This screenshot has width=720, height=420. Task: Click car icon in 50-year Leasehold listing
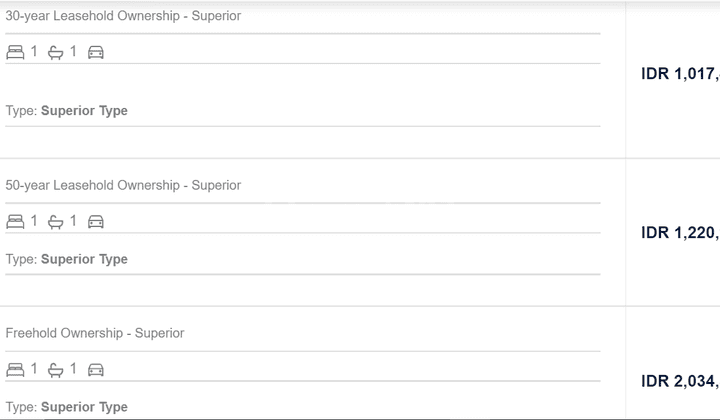tap(96, 222)
